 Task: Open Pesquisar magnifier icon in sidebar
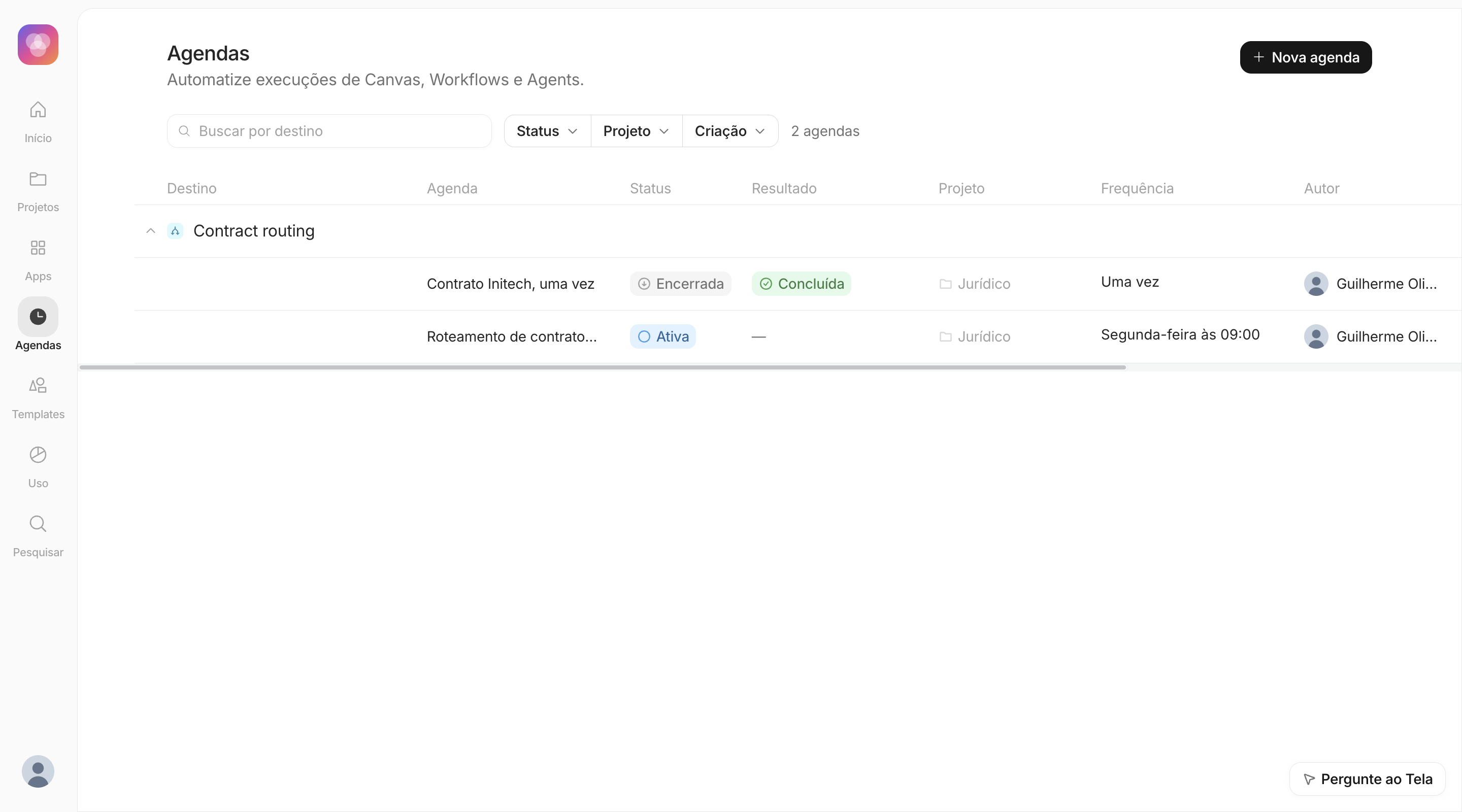38,524
